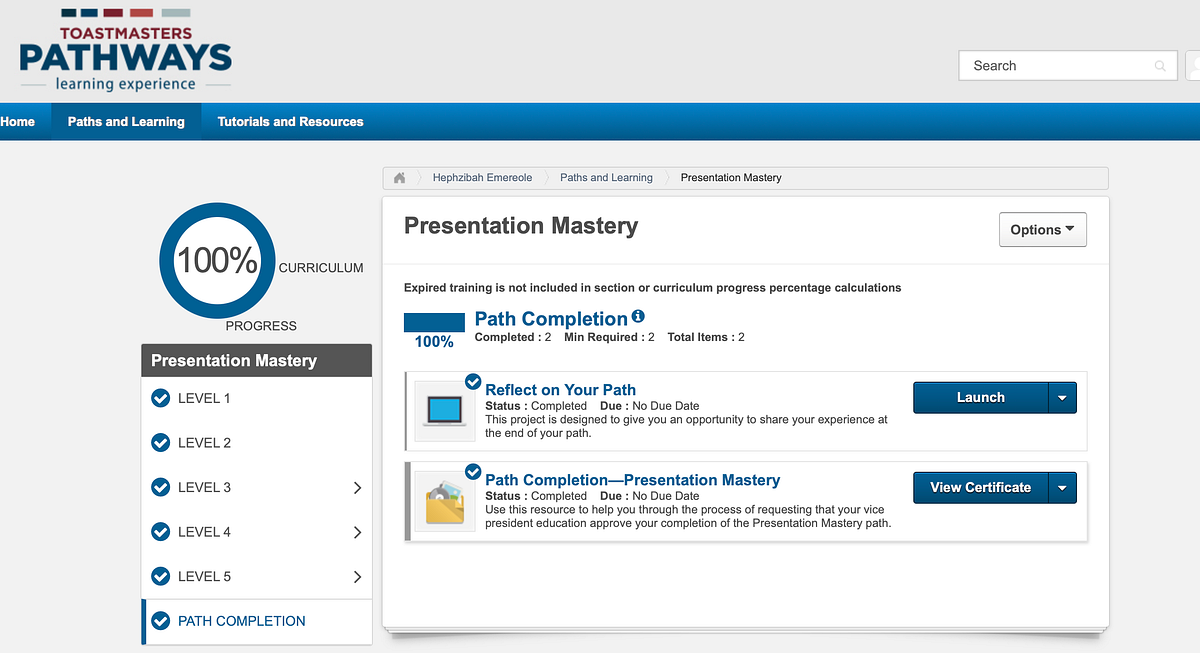Click the checkmark beside LEVEL 2
This screenshot has height=653, width=1200.
(160, 443)
